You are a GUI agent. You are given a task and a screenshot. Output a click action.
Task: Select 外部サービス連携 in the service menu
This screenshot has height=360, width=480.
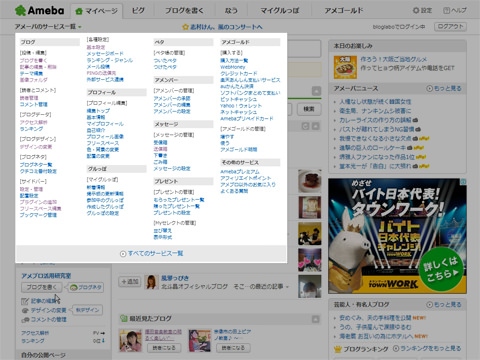(105, 80)
